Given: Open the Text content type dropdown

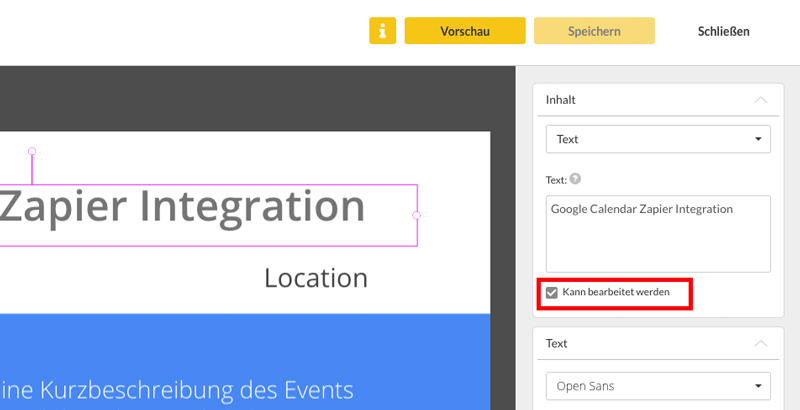Looking at the screenshot, I should point(658,139).
